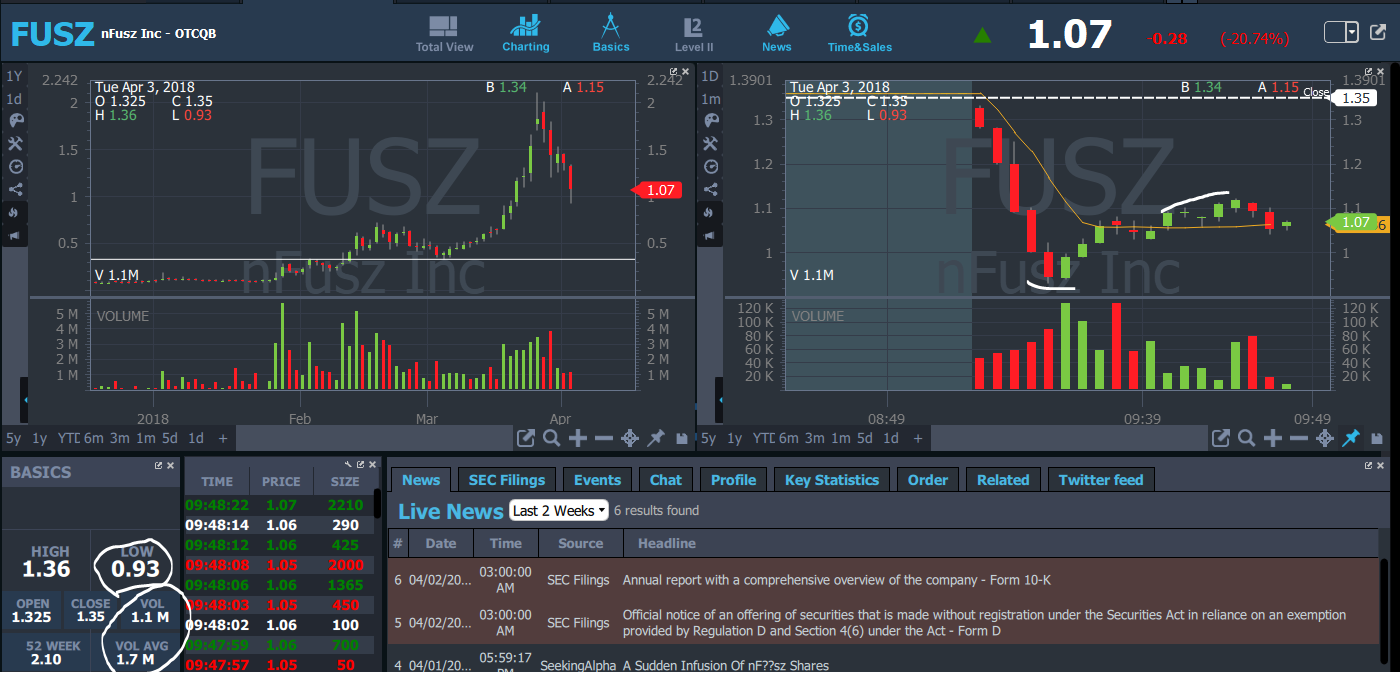Open the Time&Sales window

pos(859,33)
